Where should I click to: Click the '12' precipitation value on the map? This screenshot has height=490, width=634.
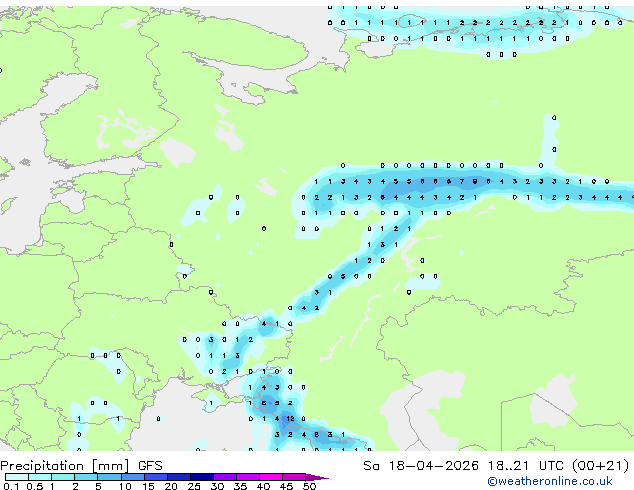click(x=290, y=419)
